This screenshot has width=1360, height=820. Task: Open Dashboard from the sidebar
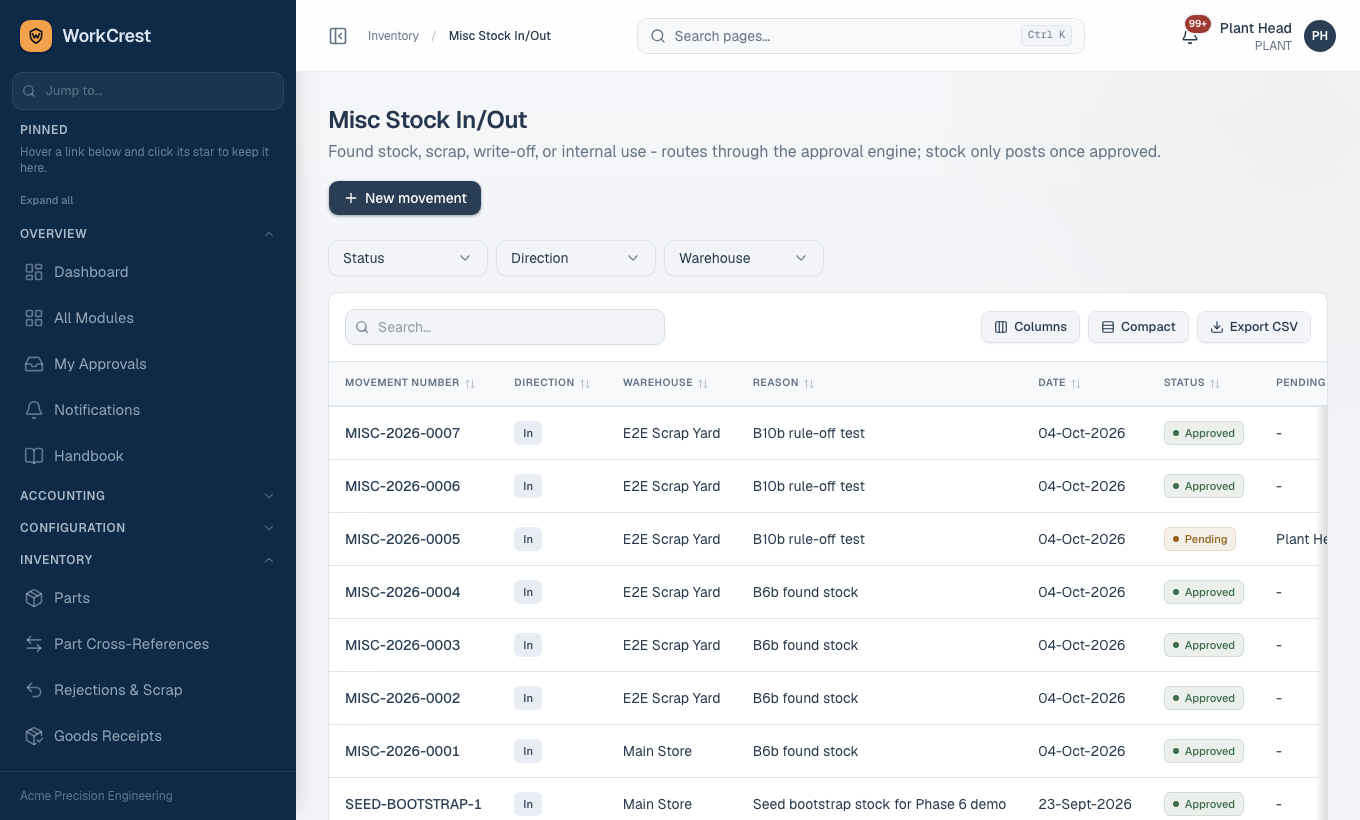pos(148,272)
